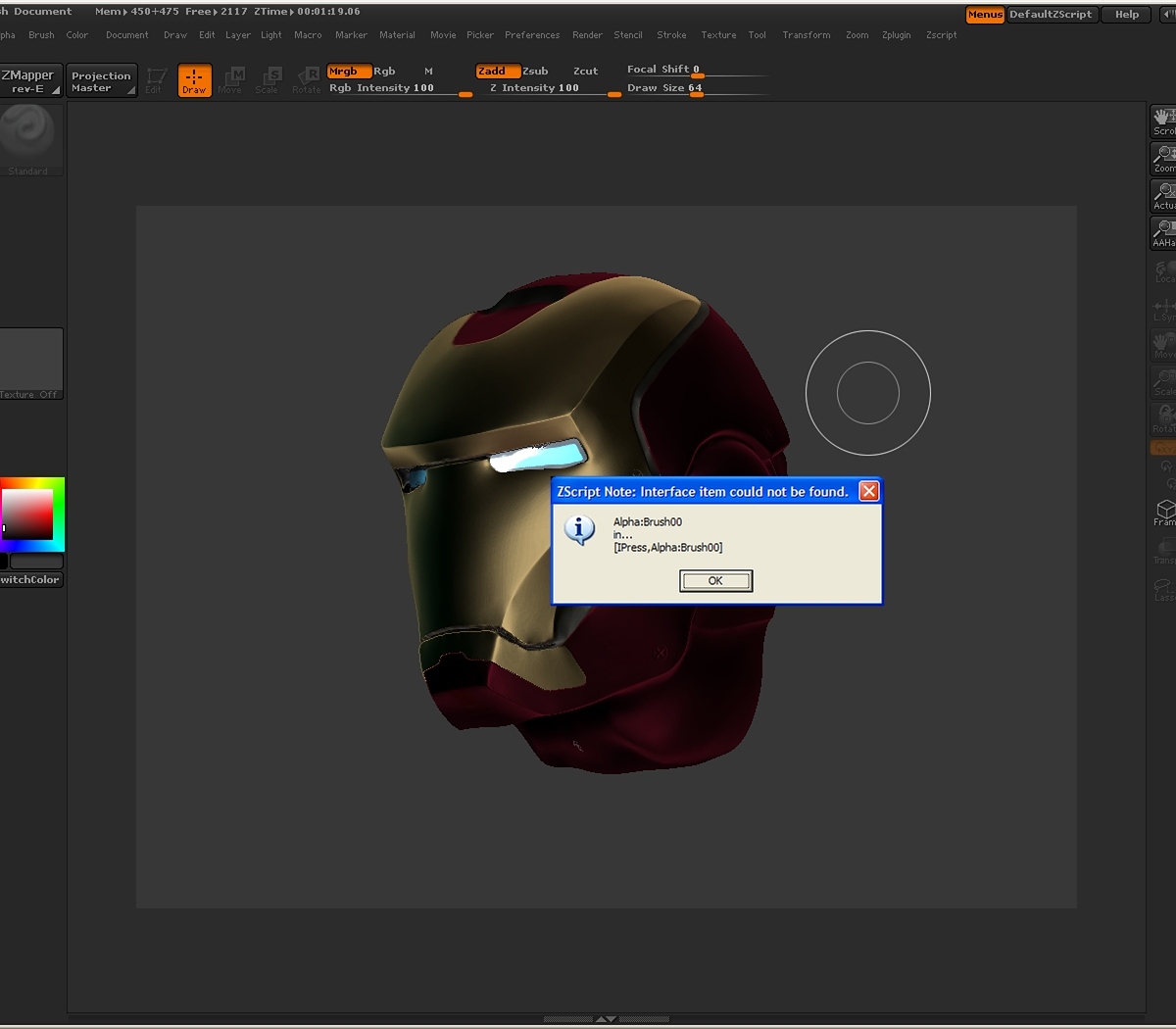
Task: Open the Tool menu
Action: tap(758, 34)
